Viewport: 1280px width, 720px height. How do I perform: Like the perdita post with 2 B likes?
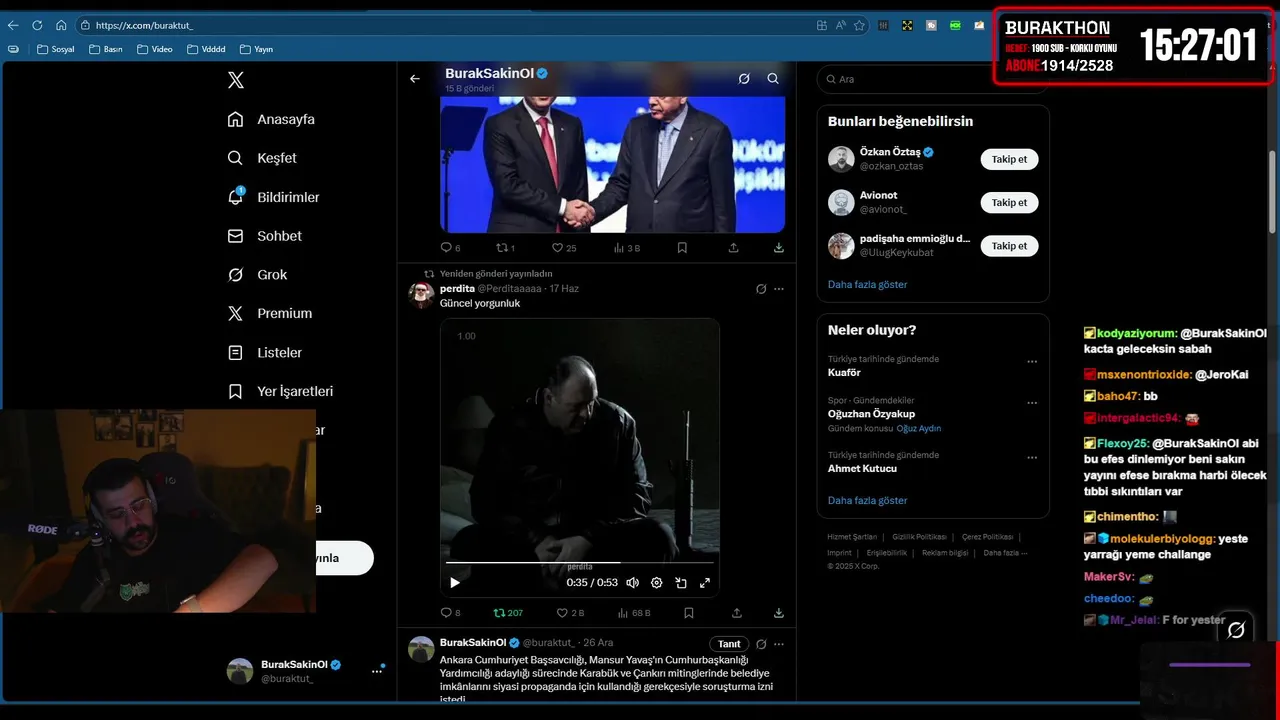570,613
